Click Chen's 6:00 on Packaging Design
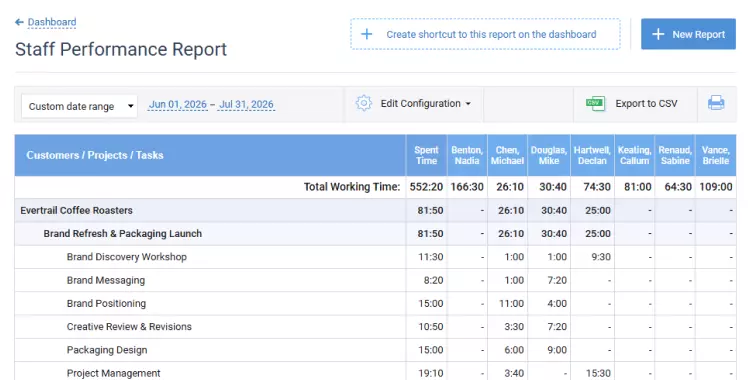The height and width of the screenshot is (380, 750). point(514,350)
